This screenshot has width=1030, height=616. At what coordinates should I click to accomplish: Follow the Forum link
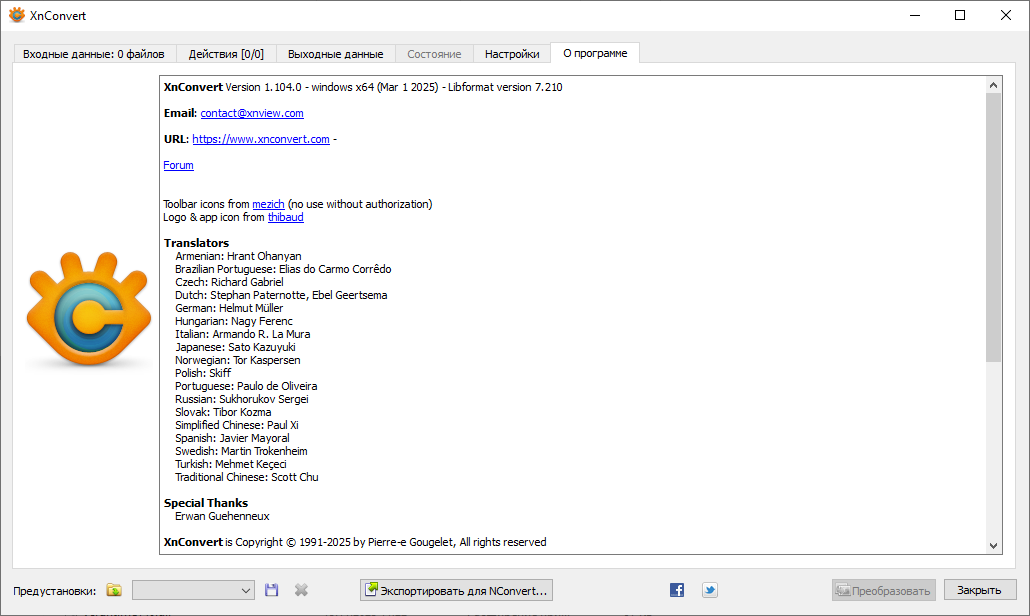click(x=179, y=165)
